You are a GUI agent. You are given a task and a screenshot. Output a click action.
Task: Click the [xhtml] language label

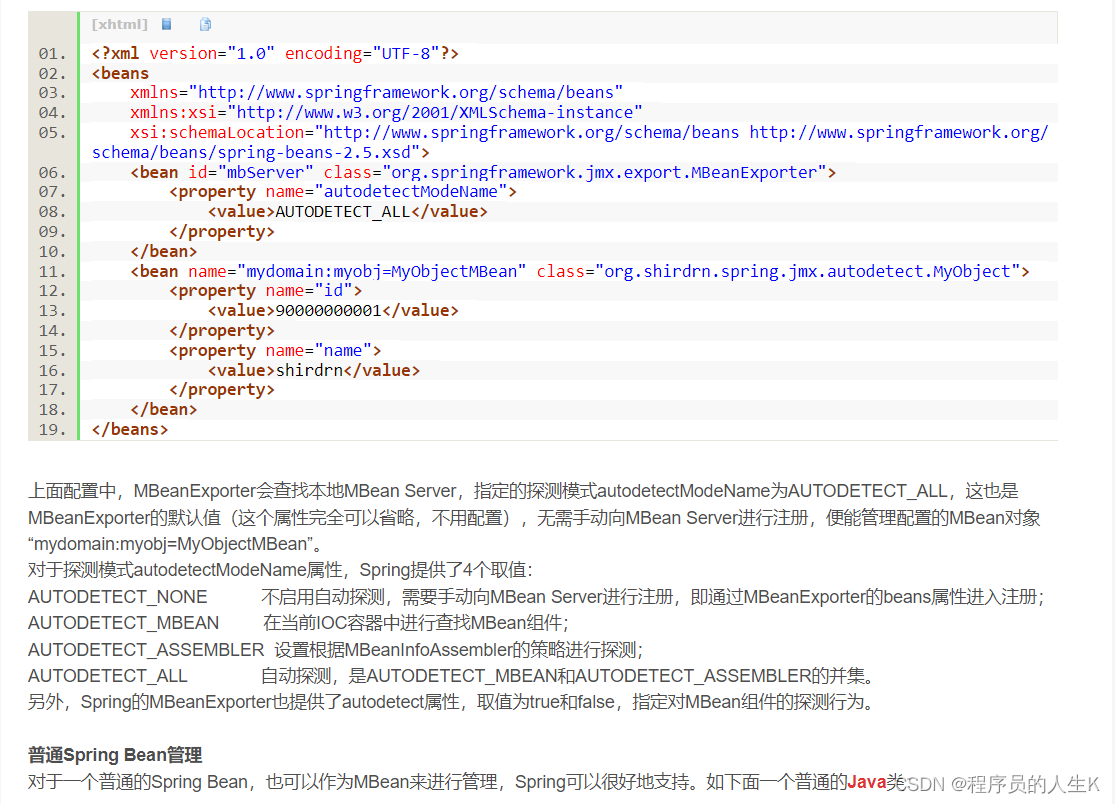click(x=119, y=24)
